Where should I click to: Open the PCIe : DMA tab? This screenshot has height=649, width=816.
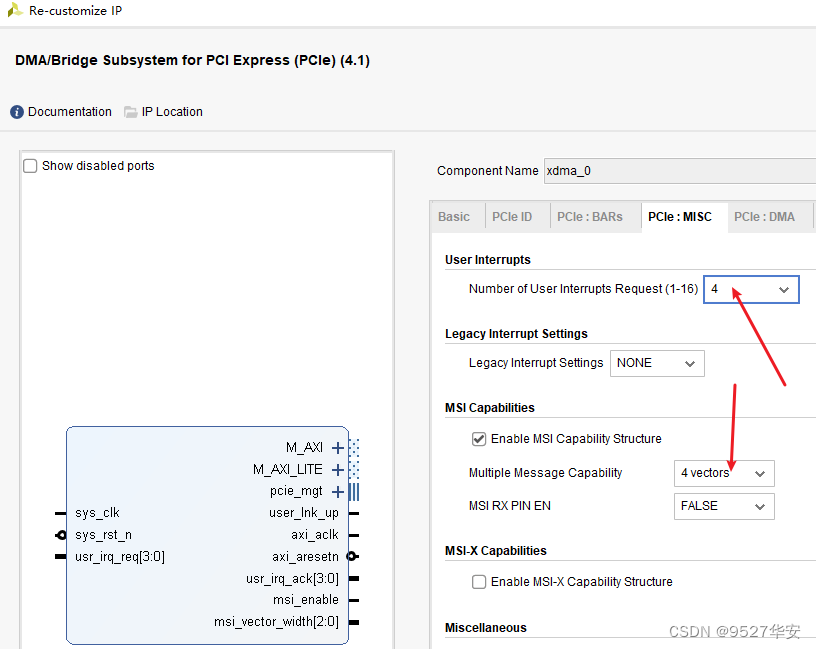pos(764,217)
